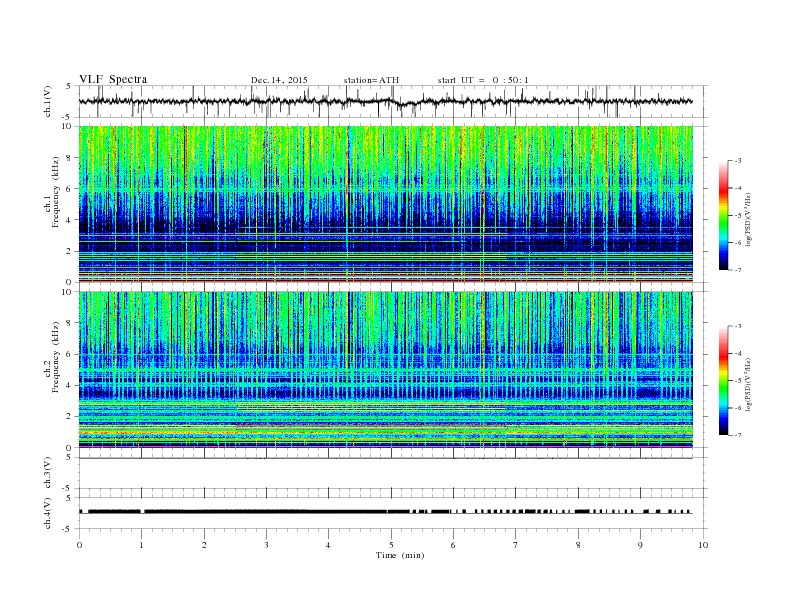Click the "-7" label on ch.2 color bar

pyautogui.click(x=738, y=435)
